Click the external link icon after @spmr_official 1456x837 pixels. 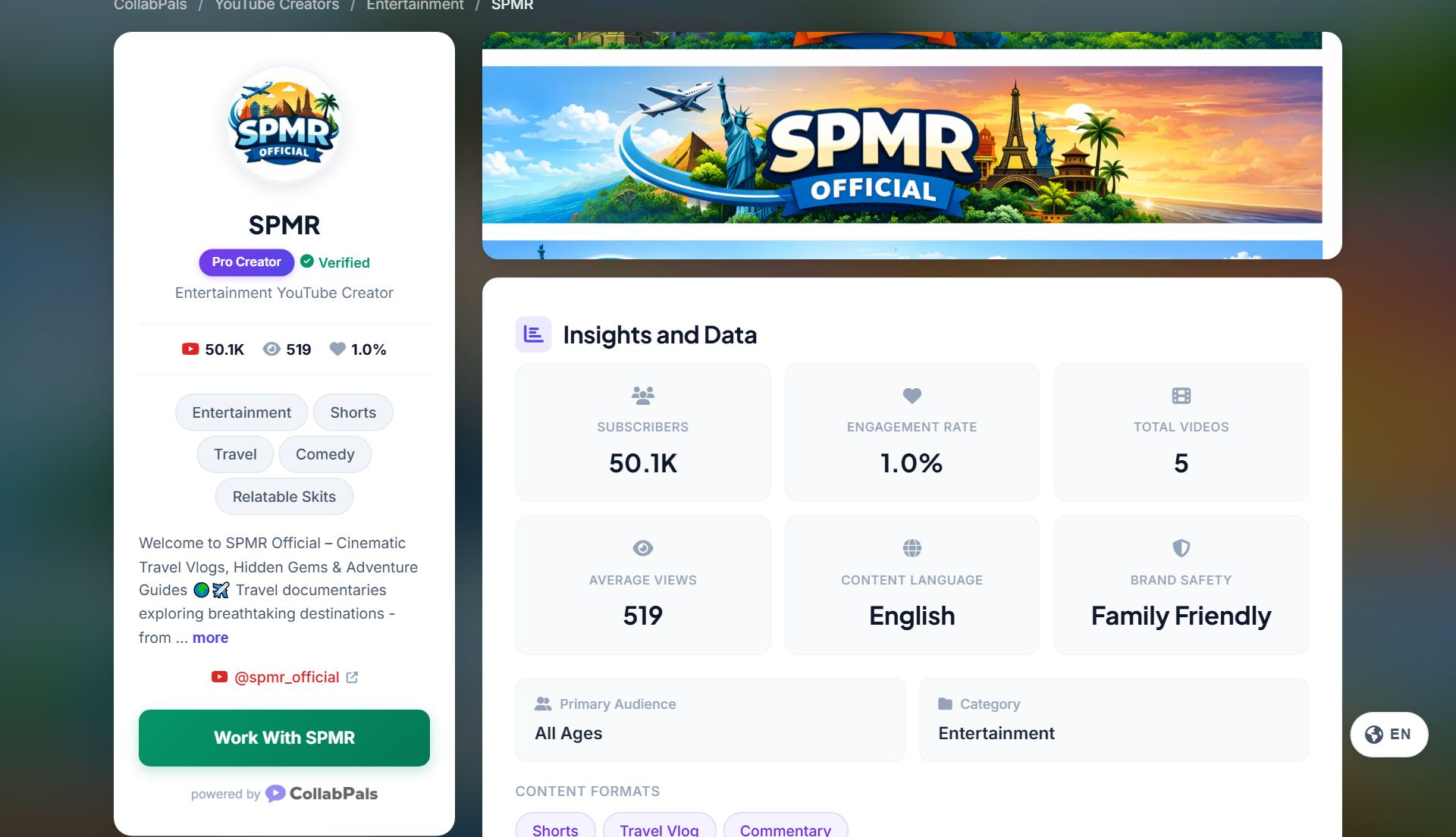[352, 677]
